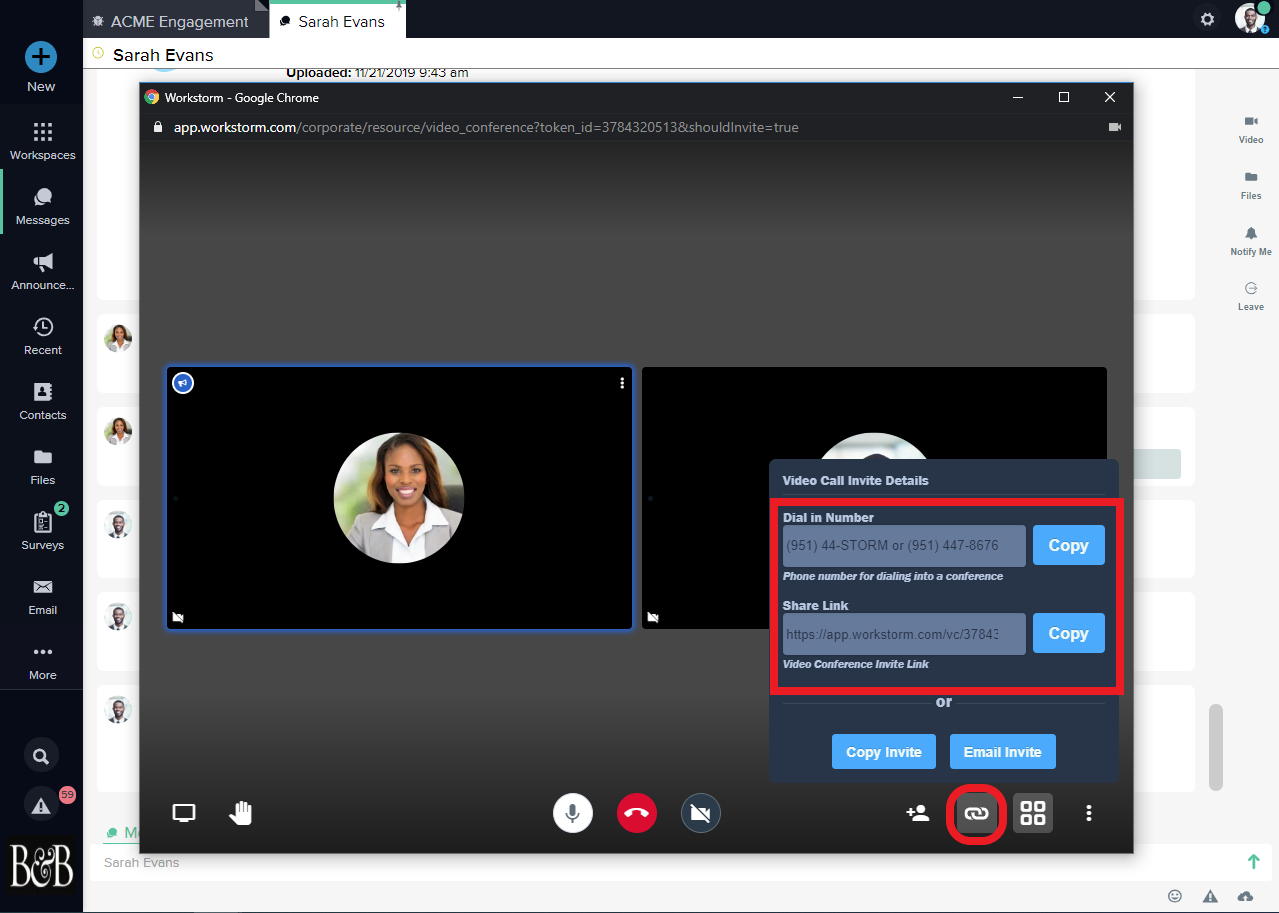Viewport: 1279px width, 913px height.
Task: Share screen in video call
Action: 184,813
